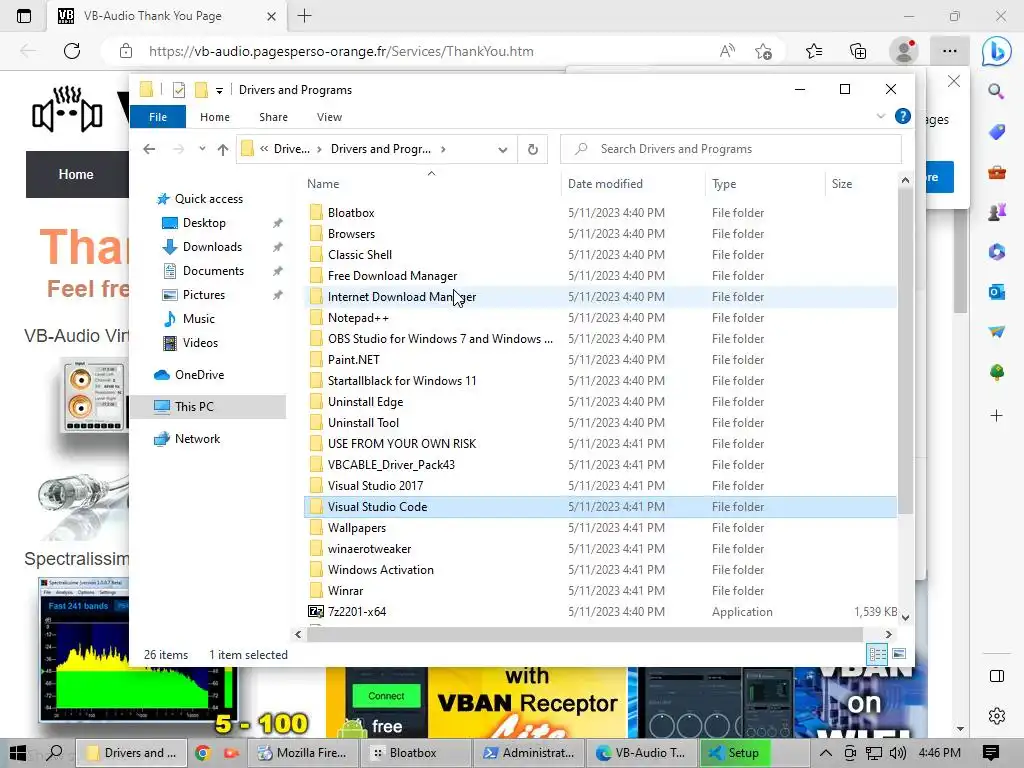Image resolution: width=1024 pixels, height=768 pixels.
Task: Open the notification center icon
Action: (991, 753)
